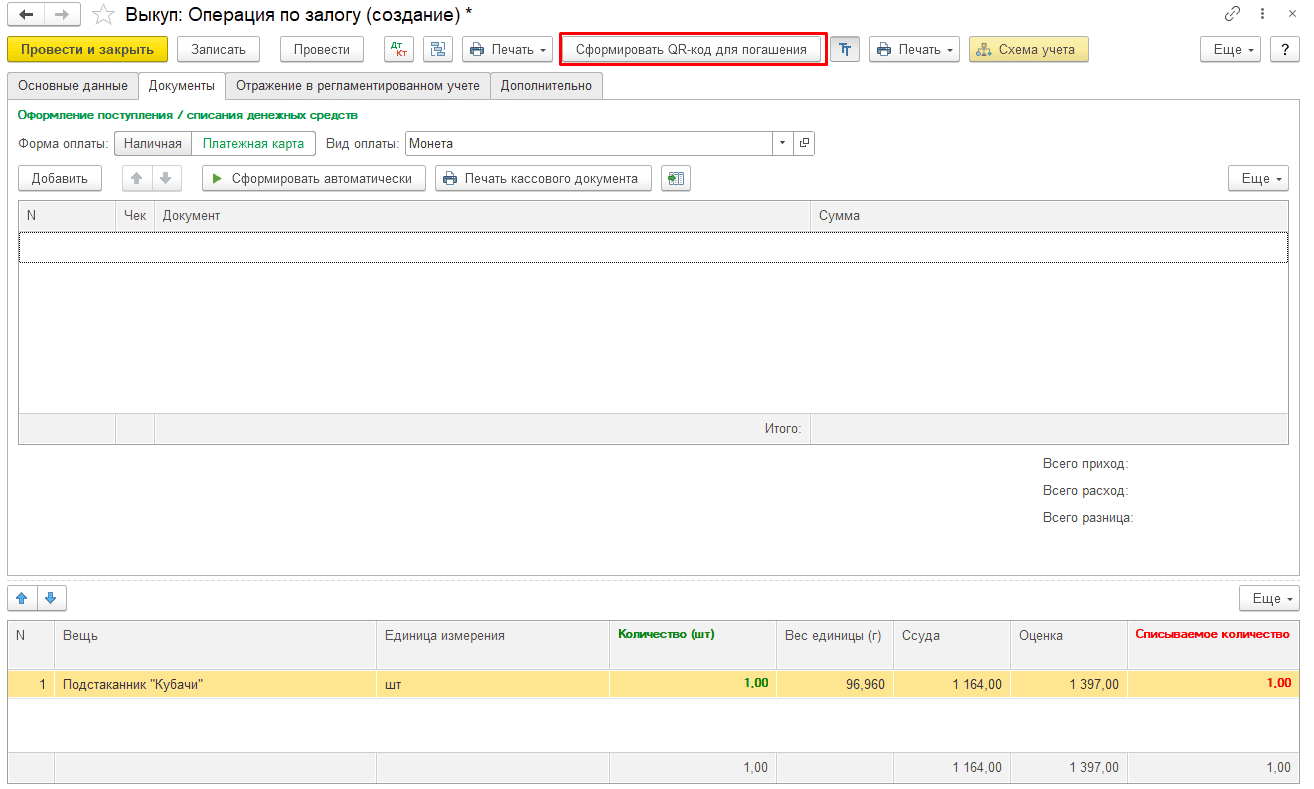This screenshot has width=1314, height=789.
Task: Select the Подстаканник "Кубачи" row
Action: (x=654, y=684)
